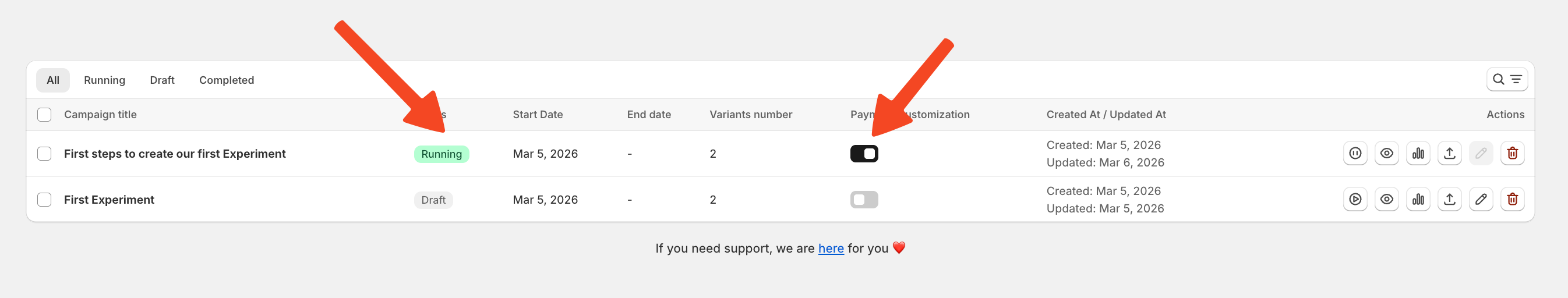Open analytics chart for 'First Experiment'
The image size is (1568, 298).
click(1418, 199)
